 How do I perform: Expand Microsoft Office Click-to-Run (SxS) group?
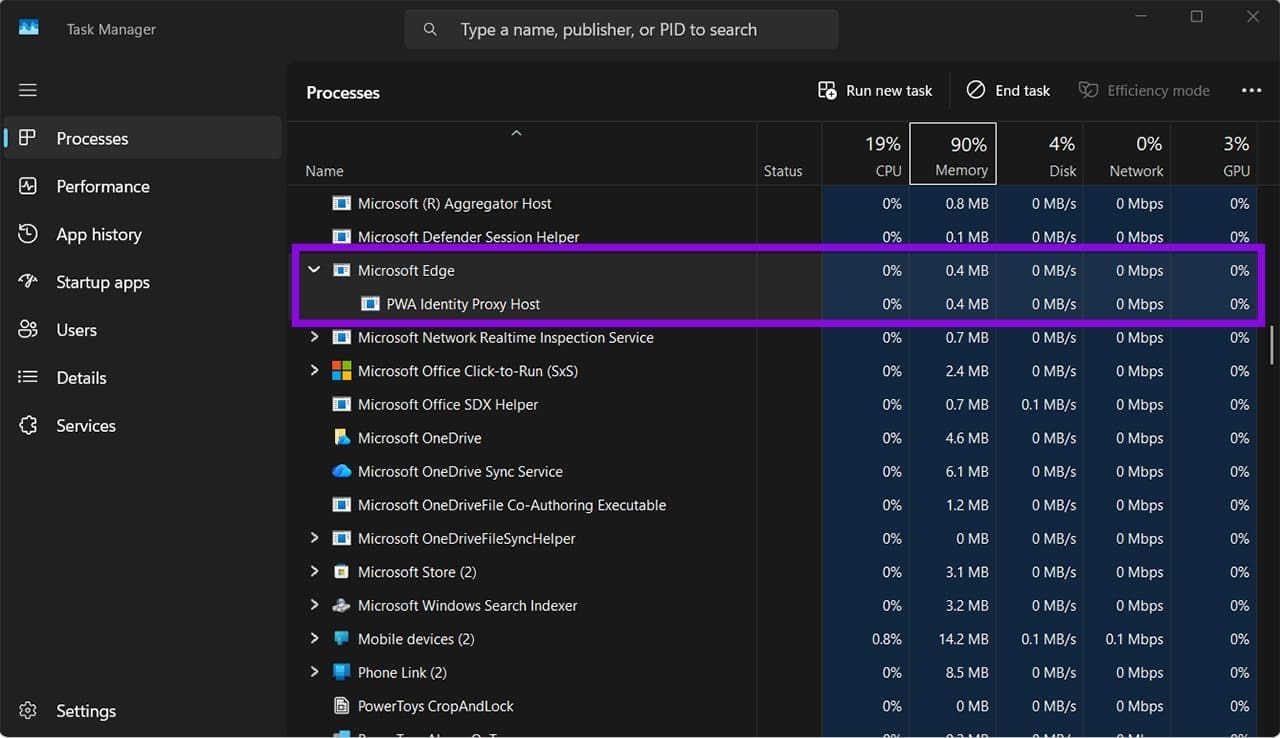point(314,371)
